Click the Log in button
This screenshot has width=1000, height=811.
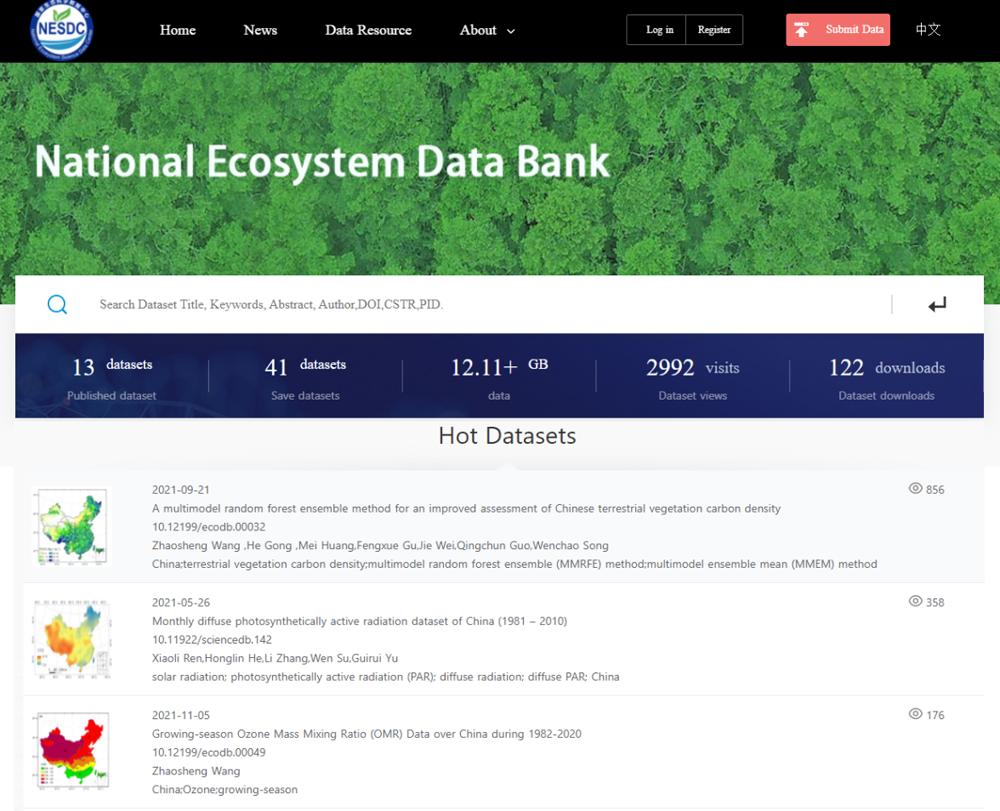pos(659,30)
